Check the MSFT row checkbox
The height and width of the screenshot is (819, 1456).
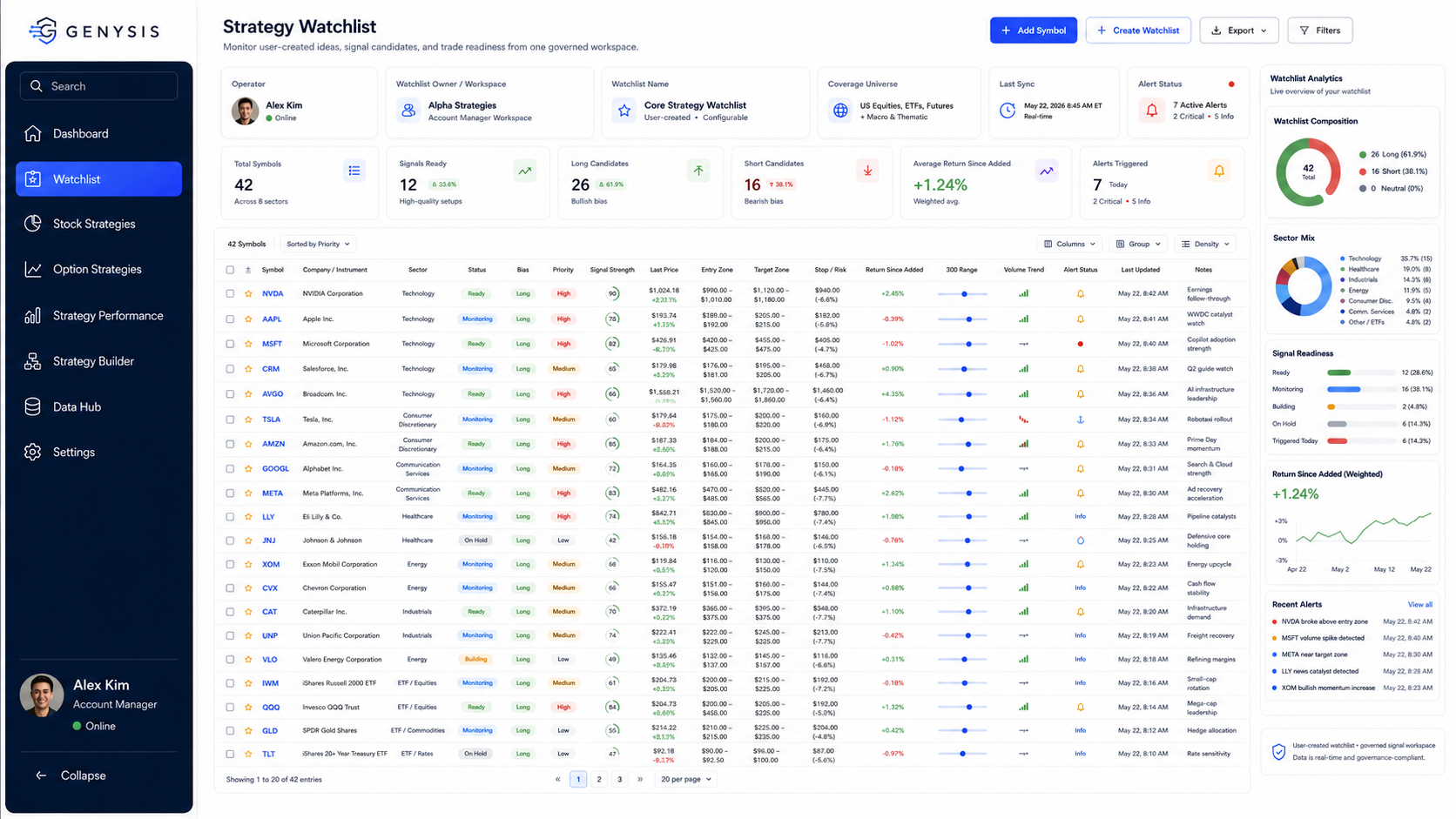point(230,344)
